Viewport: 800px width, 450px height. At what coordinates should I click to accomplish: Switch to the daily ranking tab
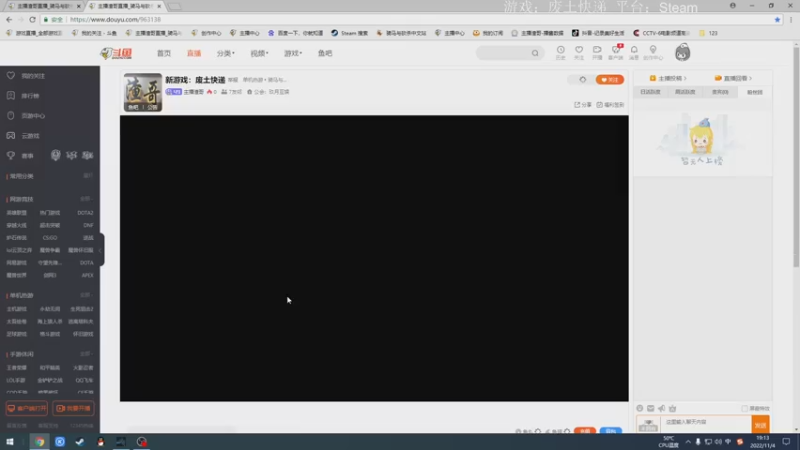pos(651,92)
